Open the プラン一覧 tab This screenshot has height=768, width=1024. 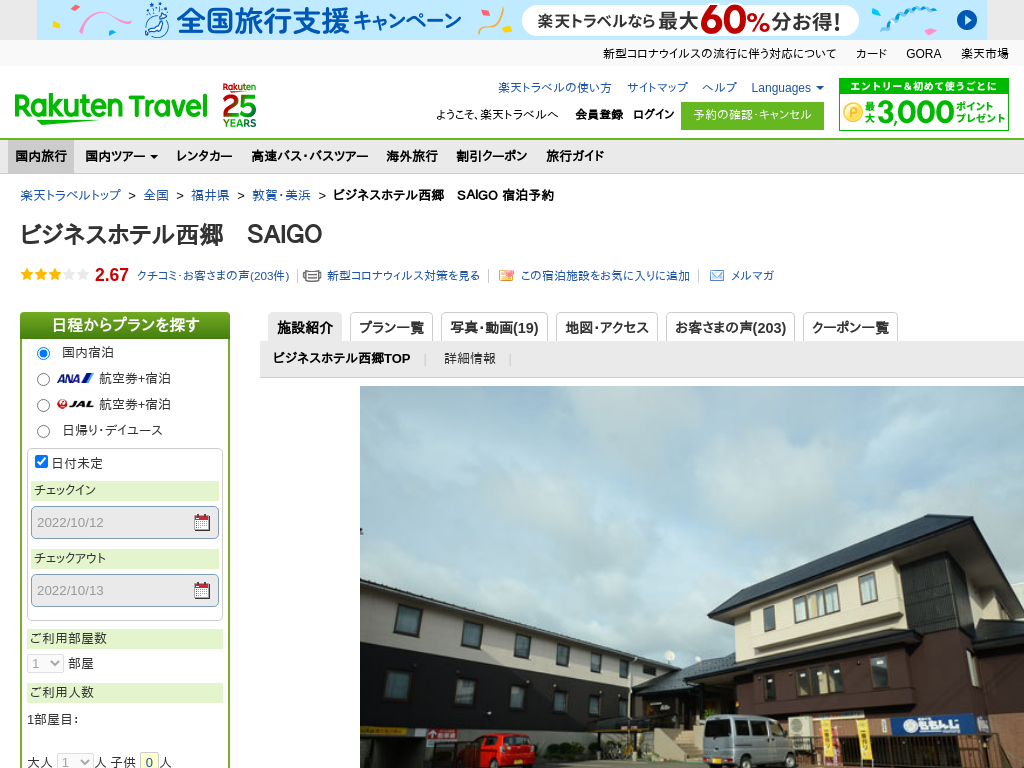tap(391, 327)
